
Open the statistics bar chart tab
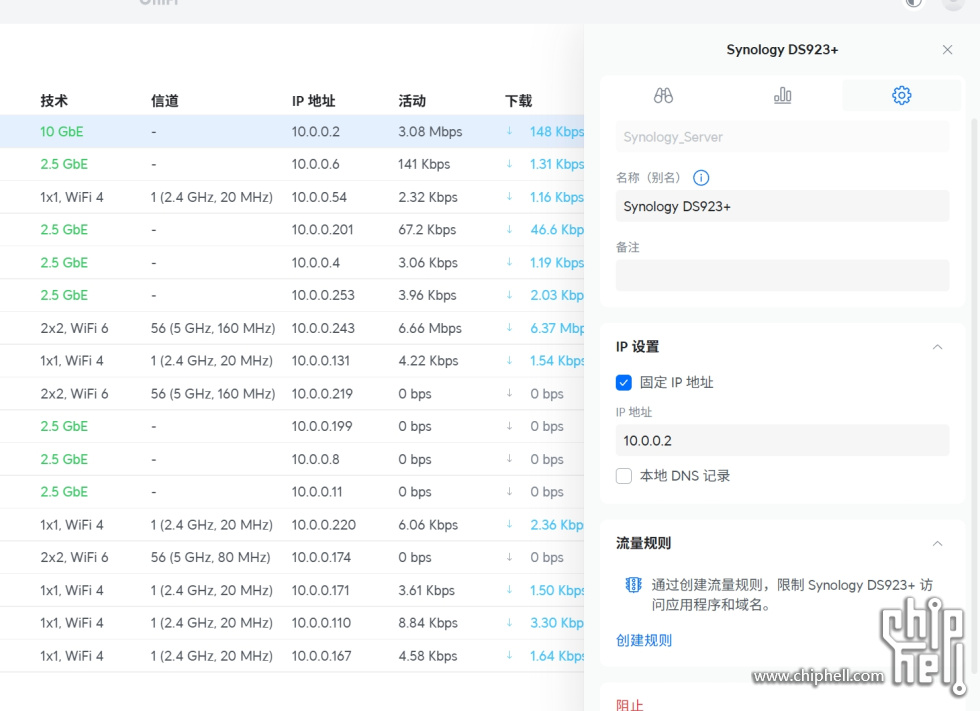click(782, 96)
